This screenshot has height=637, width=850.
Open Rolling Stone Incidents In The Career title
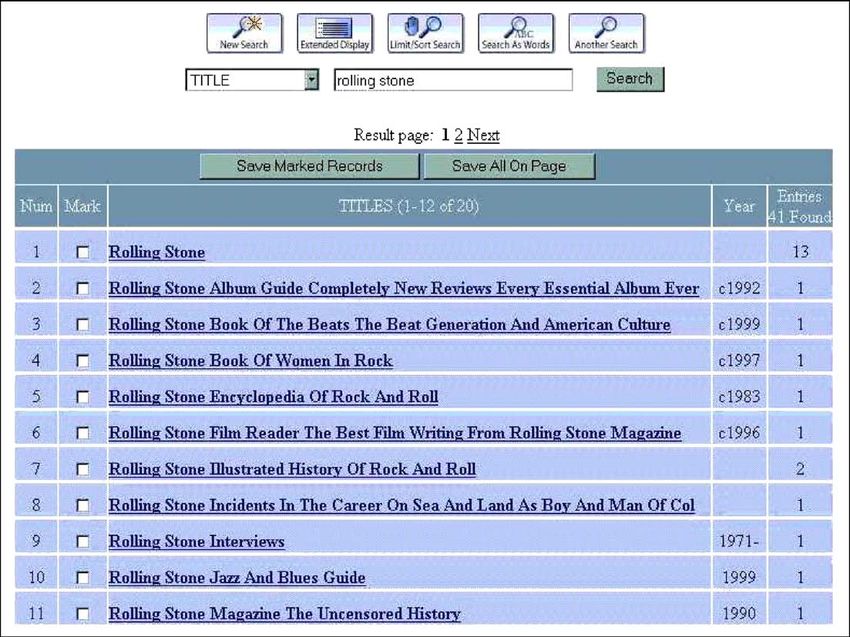click(402, 505)
